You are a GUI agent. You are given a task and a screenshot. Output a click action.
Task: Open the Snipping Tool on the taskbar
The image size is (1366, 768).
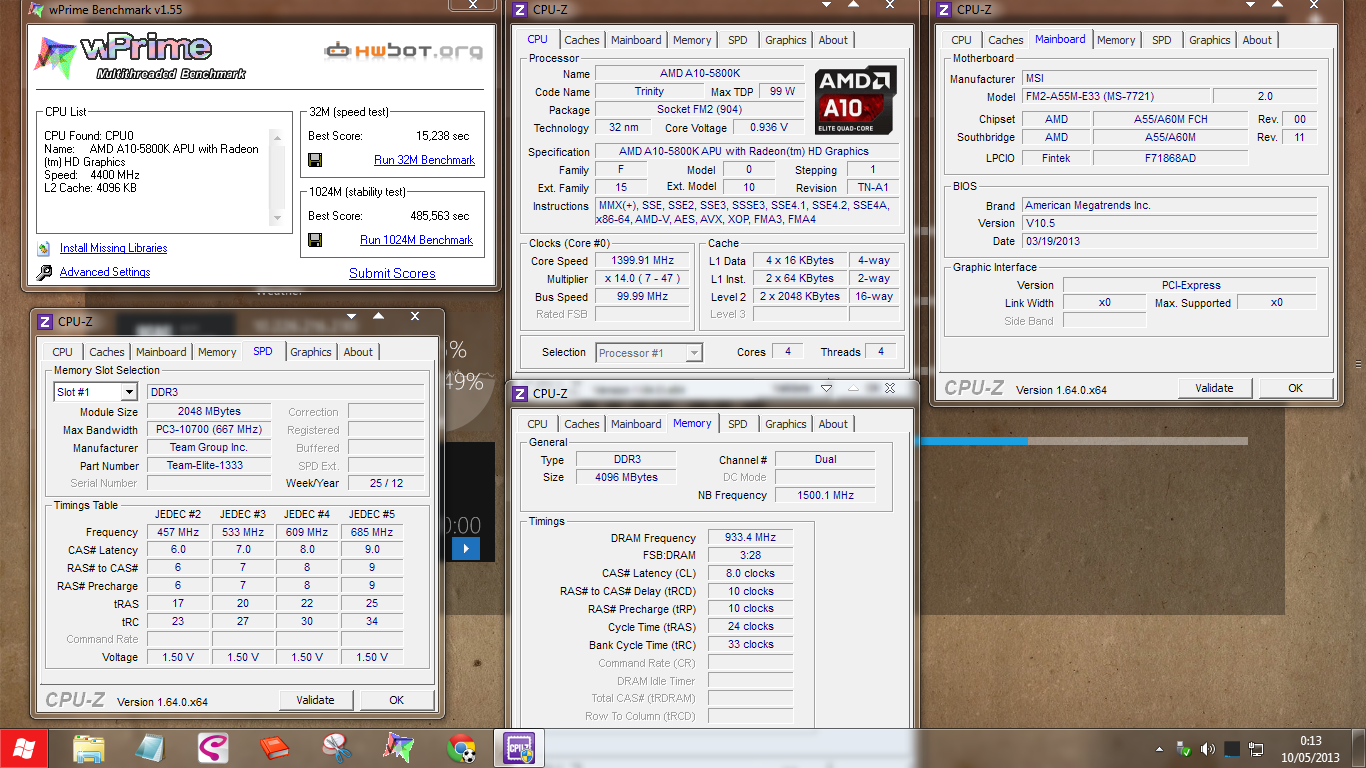(x=336, y=747)
